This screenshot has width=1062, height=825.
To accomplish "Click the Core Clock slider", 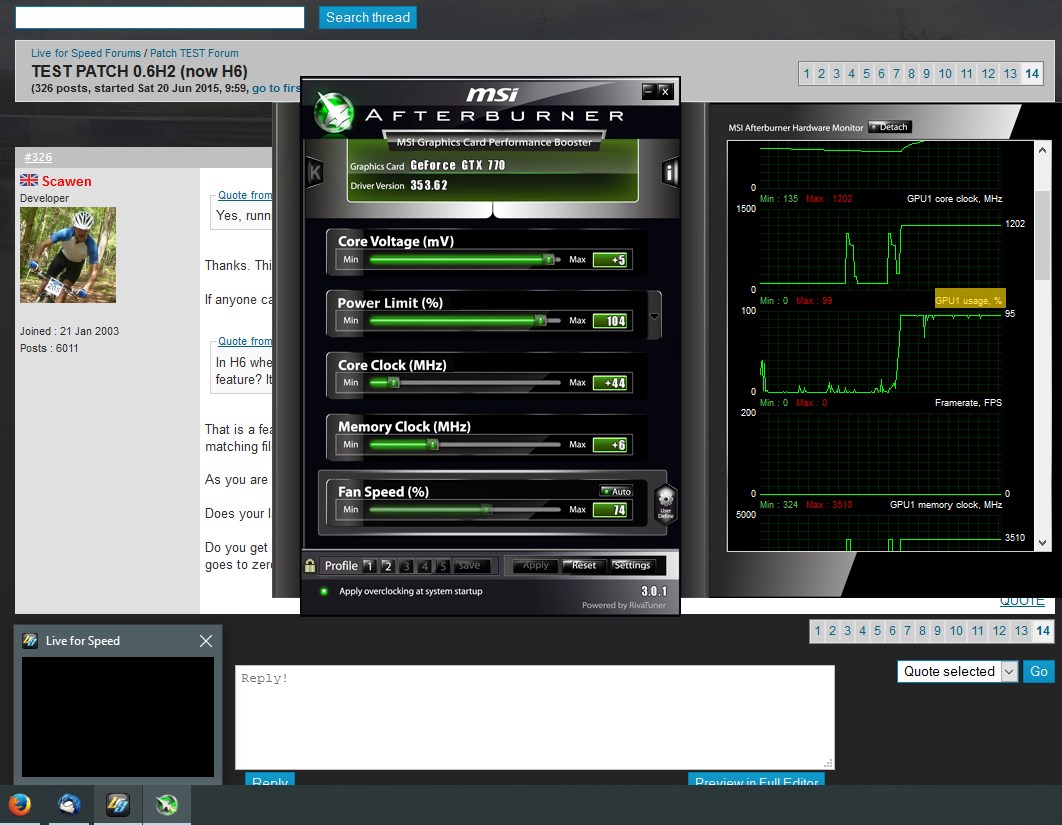I will tap(465, 383).
